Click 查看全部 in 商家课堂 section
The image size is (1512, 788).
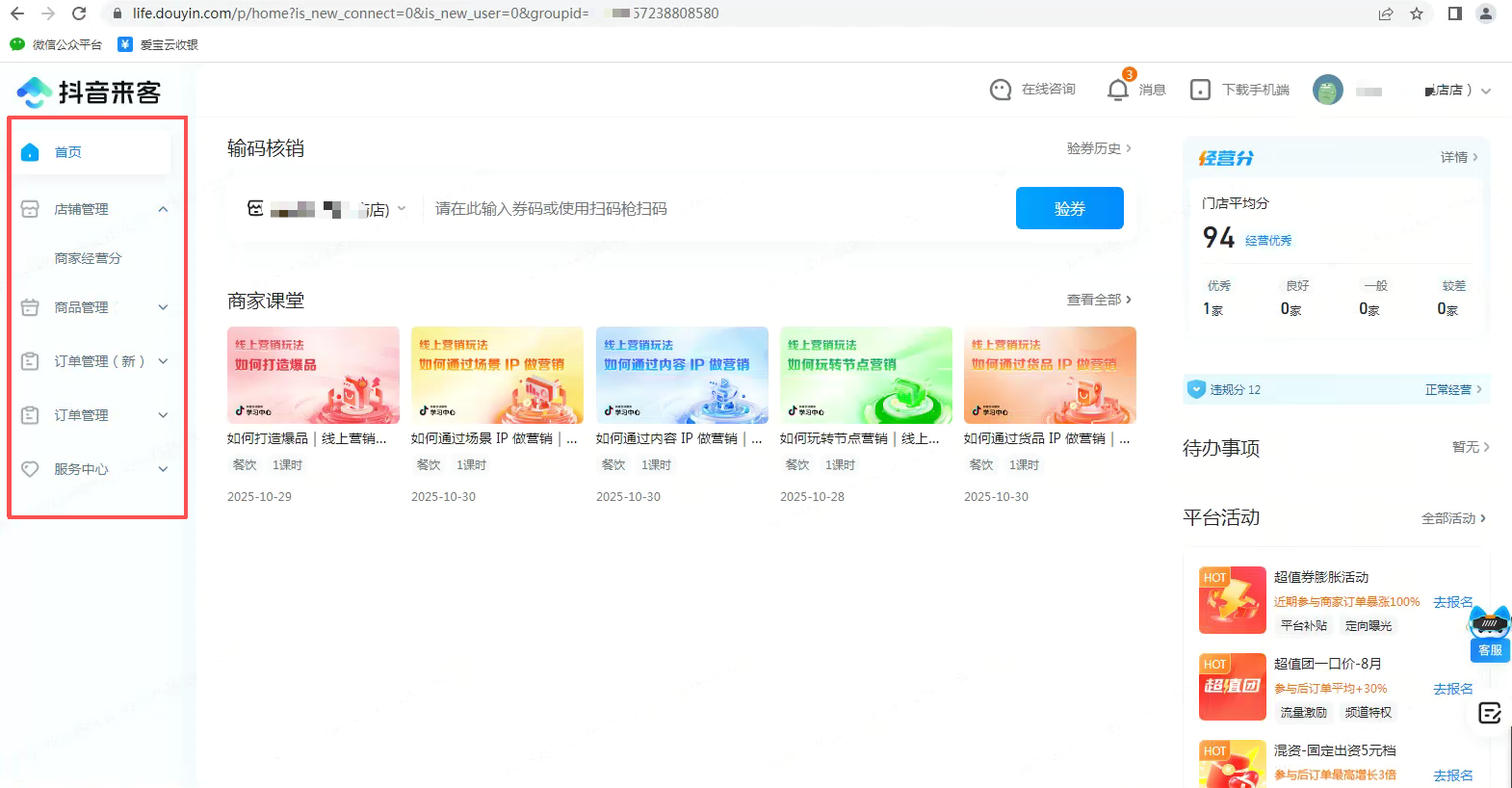coord(1098,300)
